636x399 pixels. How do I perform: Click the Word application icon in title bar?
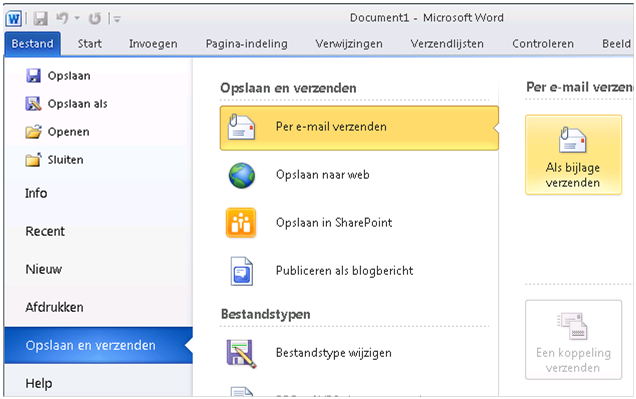coord(13,18)
